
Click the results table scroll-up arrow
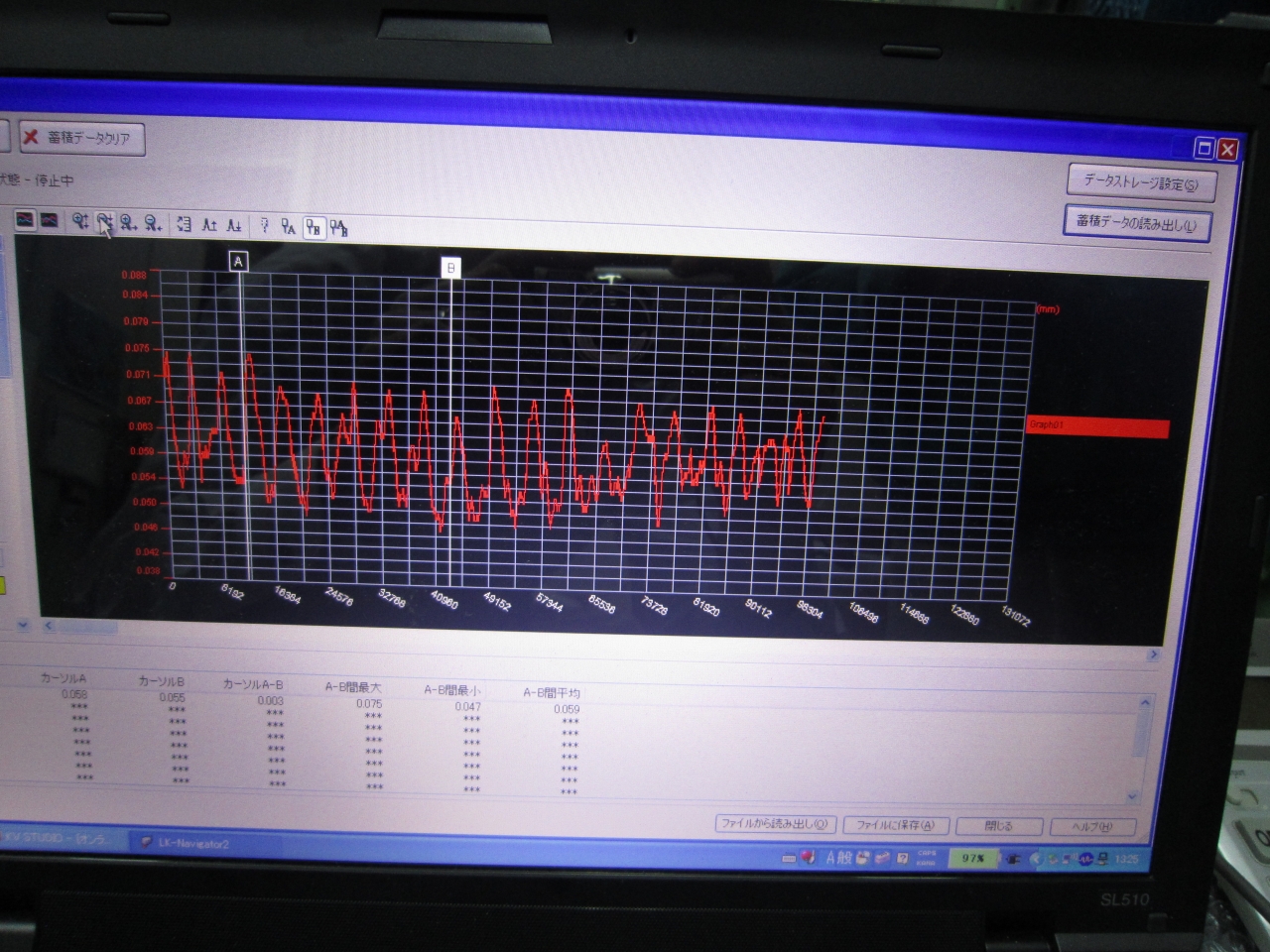tap(1144, 703)
